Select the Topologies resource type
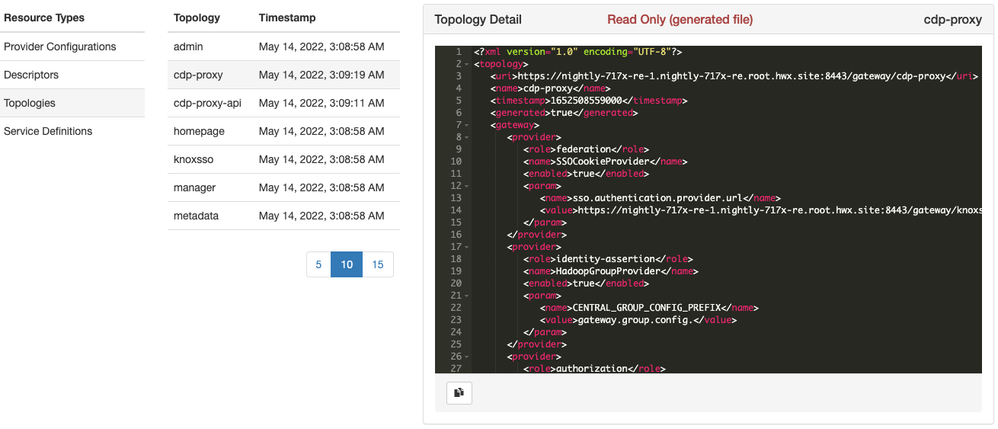This screenshot has height=429, width=998. click(30, 103)
